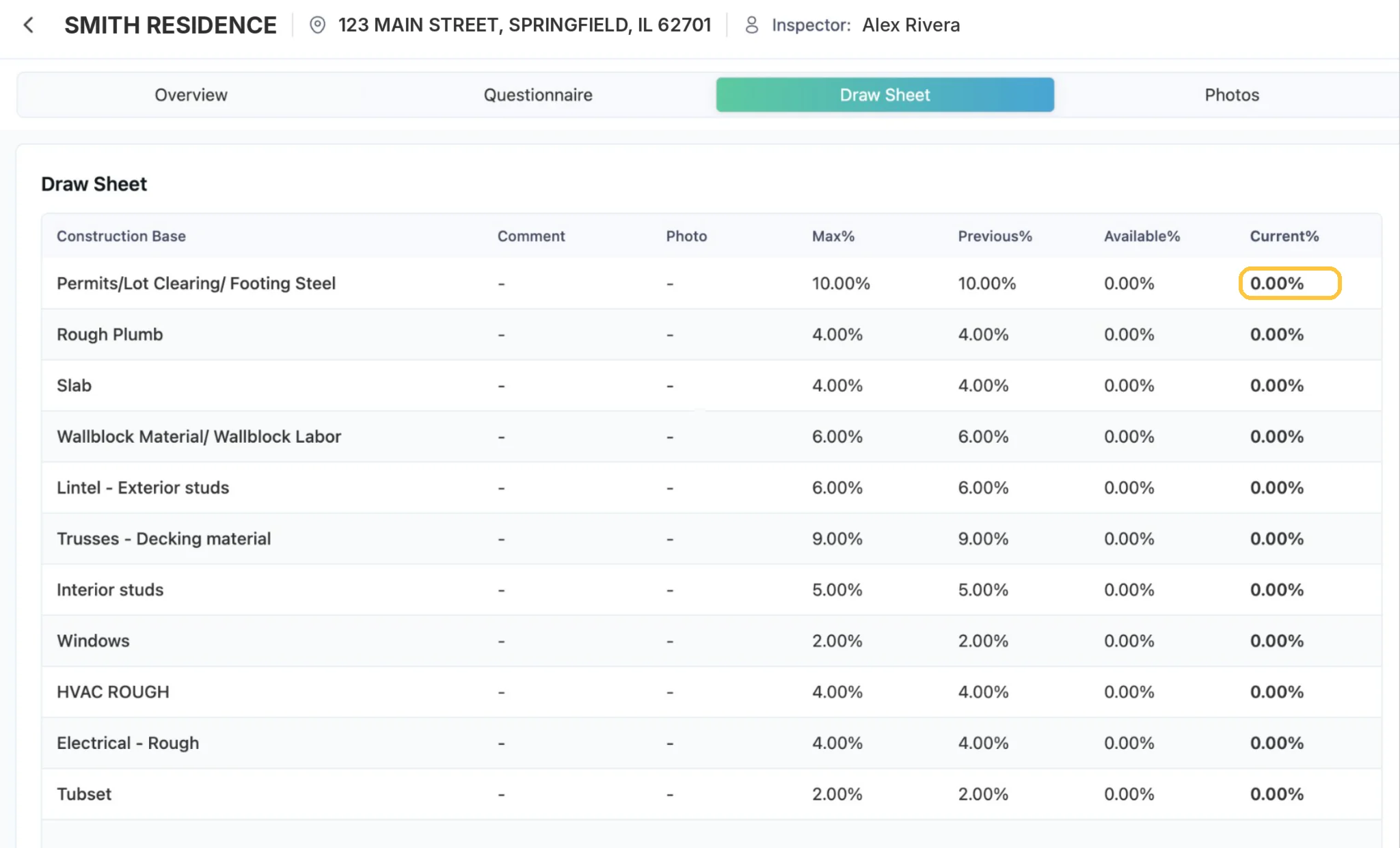Select Wallblock Material/ Wallblock Labor label
1400x848 pixels.
(199, 437)
